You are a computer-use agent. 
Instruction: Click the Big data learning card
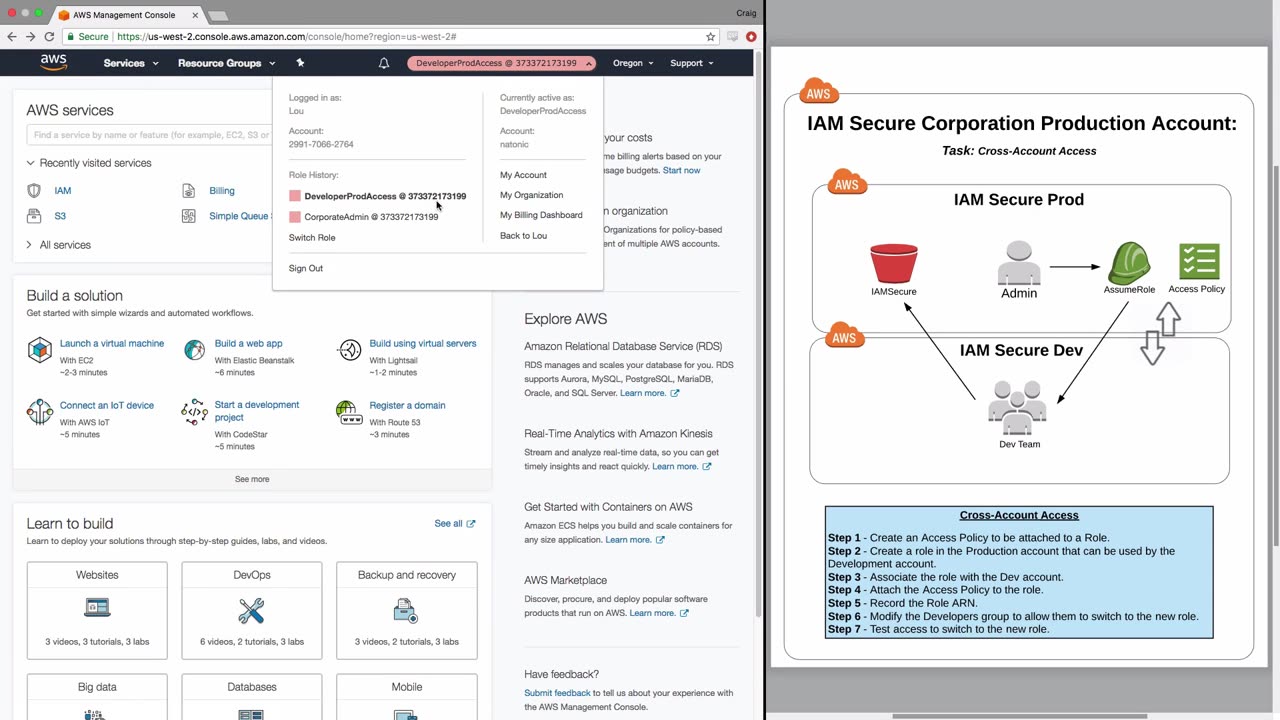97,697
